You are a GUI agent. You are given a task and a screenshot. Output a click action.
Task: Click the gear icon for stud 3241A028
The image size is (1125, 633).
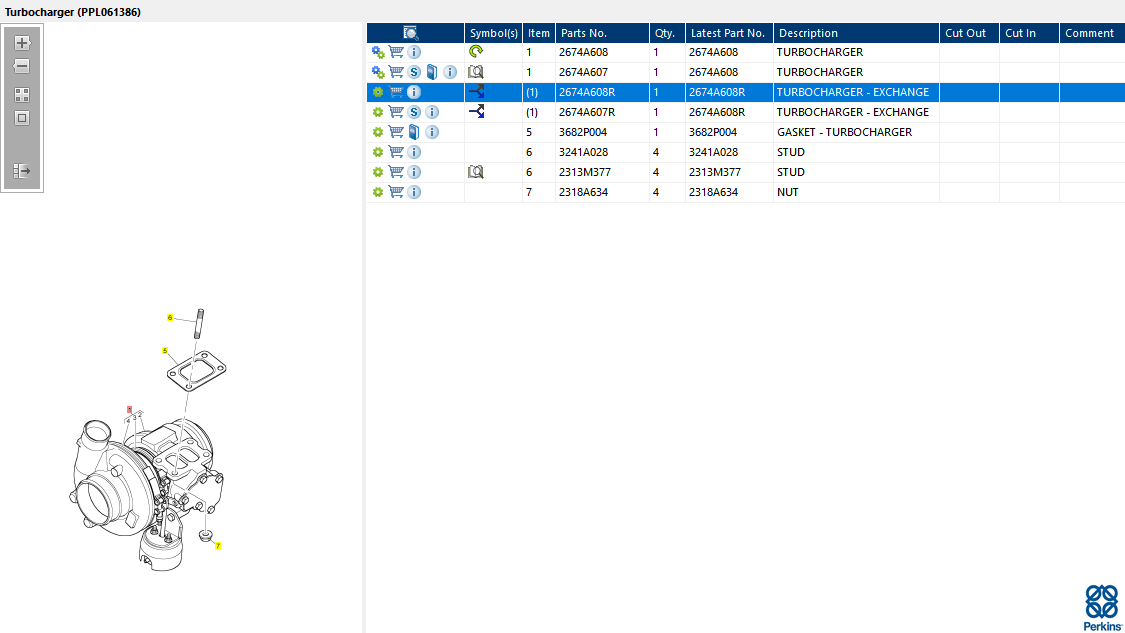point(378,152)
